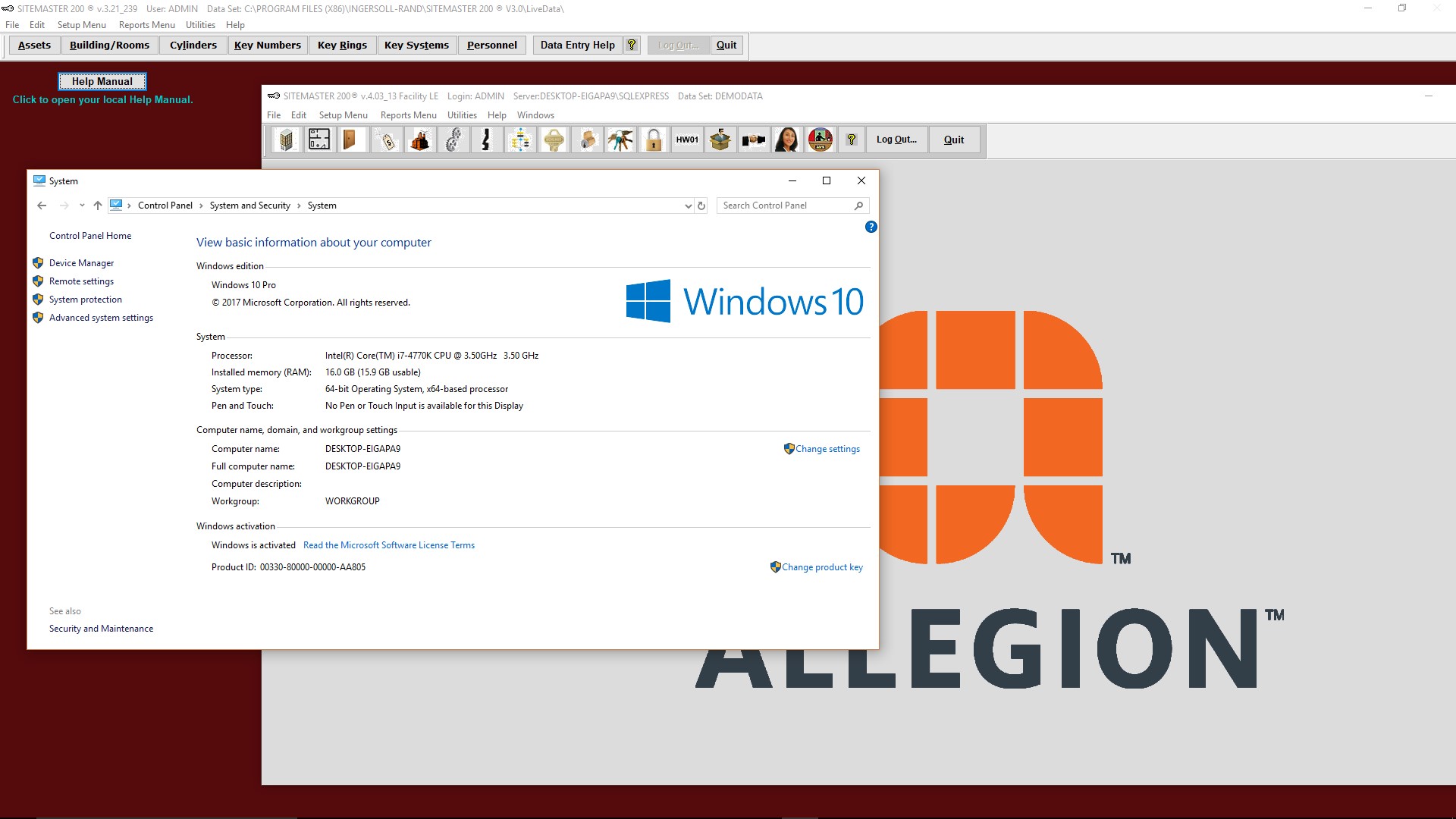Click the Key Rings button
Image resolution: width=1456 pixels, height=819 pixels.
(342, 45)
